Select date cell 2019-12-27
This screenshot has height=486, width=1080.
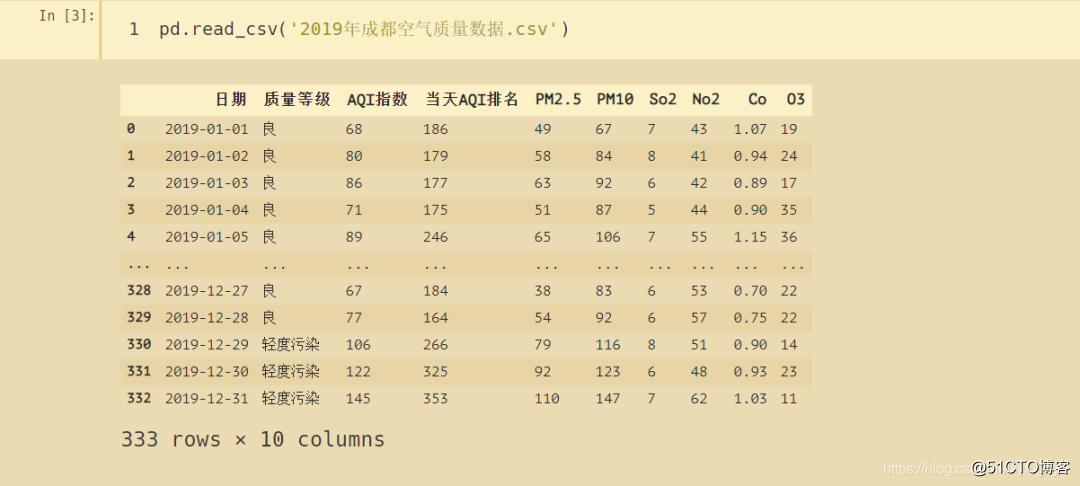click(207, 290)
